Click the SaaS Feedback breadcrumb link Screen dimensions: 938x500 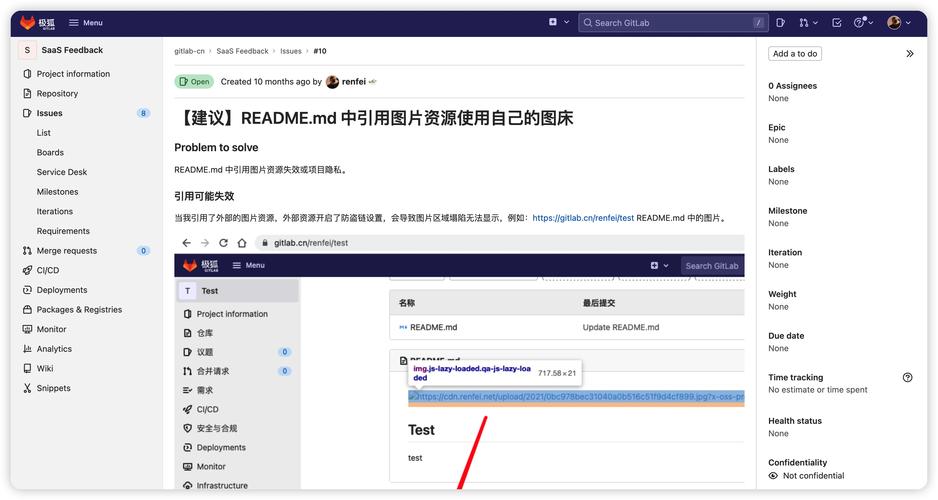pos(242,51)
